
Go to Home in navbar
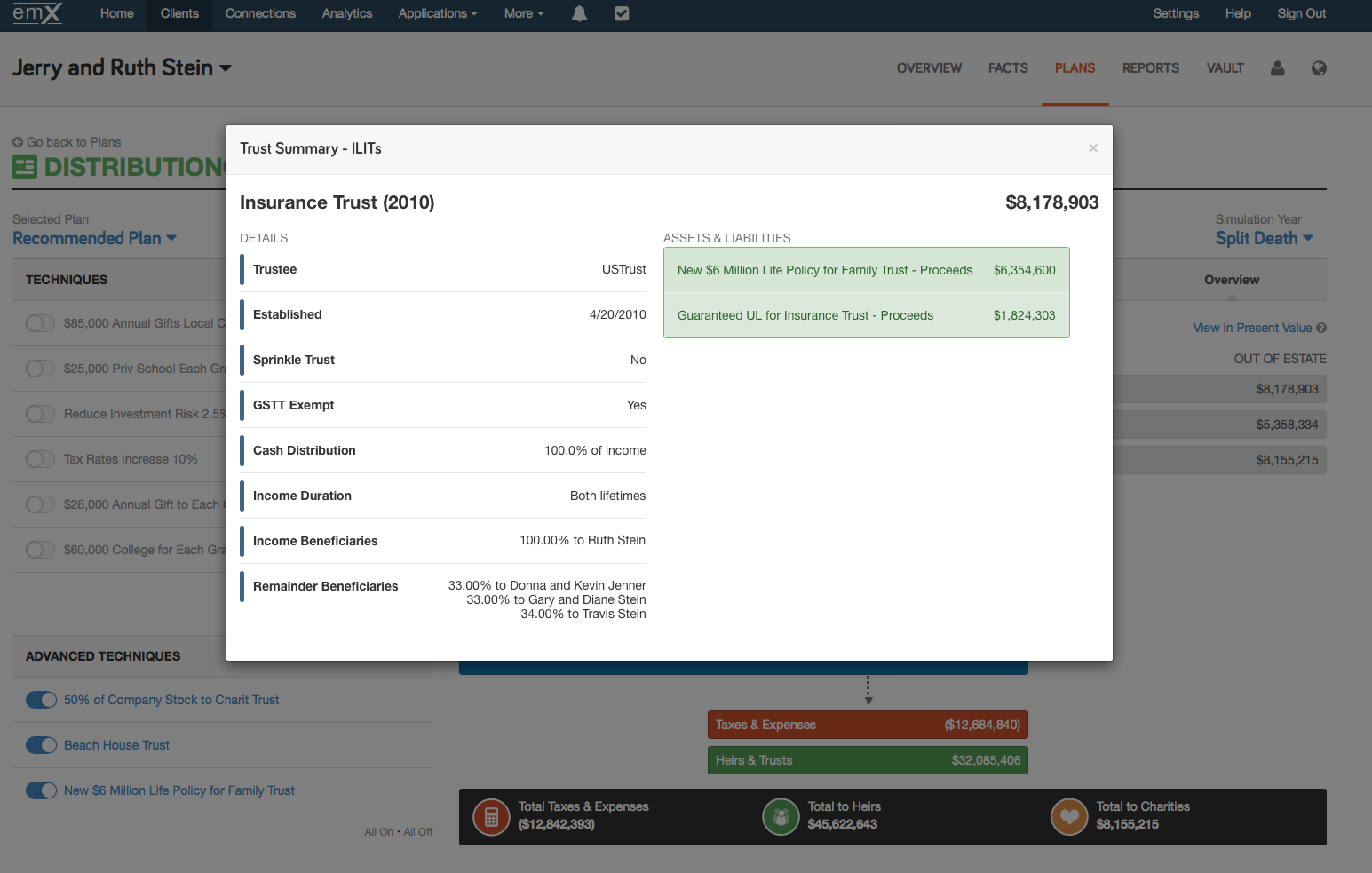116,13
